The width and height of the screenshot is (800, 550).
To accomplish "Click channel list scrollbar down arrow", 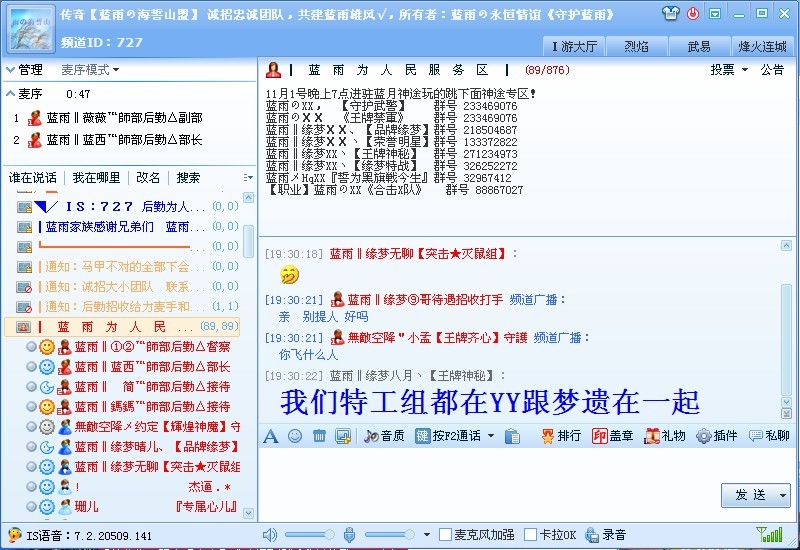I will click(248, 513).
